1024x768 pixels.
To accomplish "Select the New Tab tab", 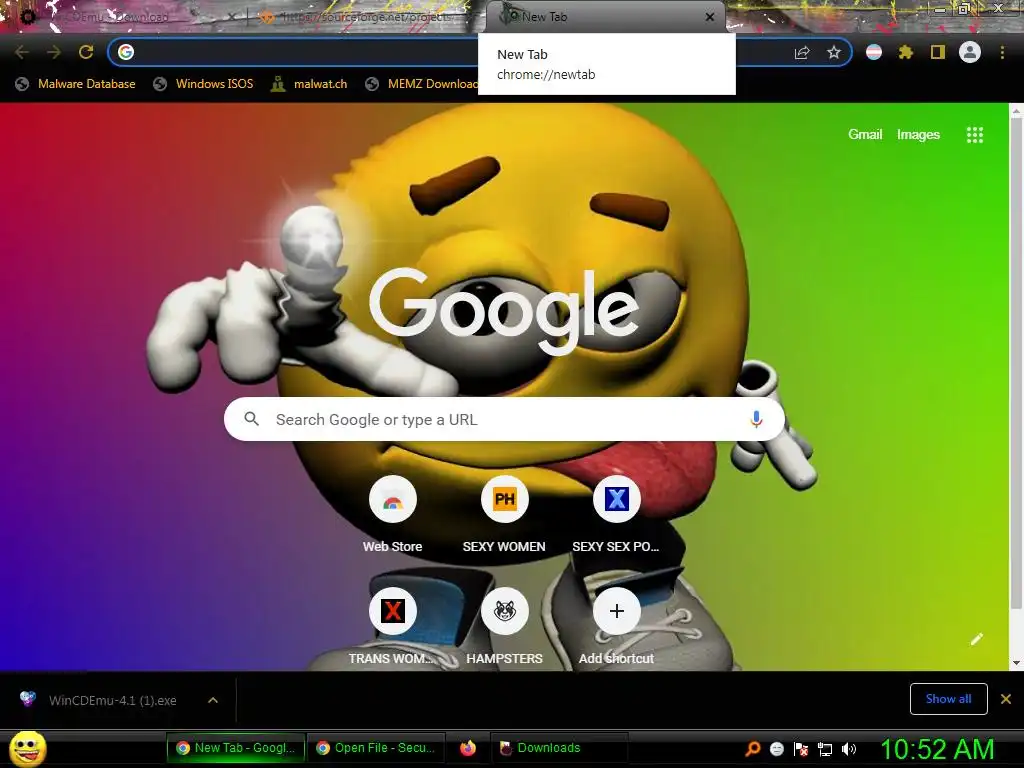I will [604, 17].
